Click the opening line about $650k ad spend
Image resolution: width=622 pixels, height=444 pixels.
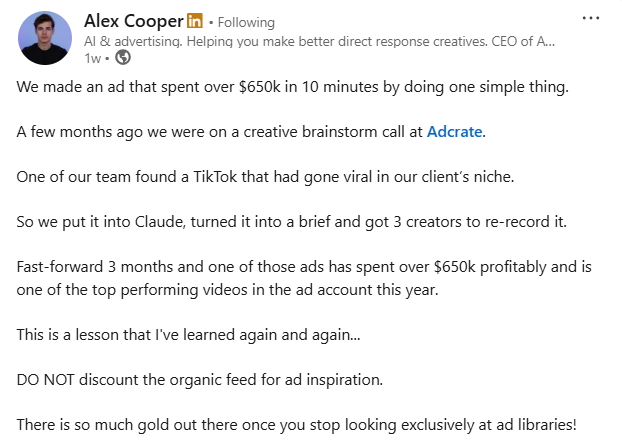pos(292,86)
